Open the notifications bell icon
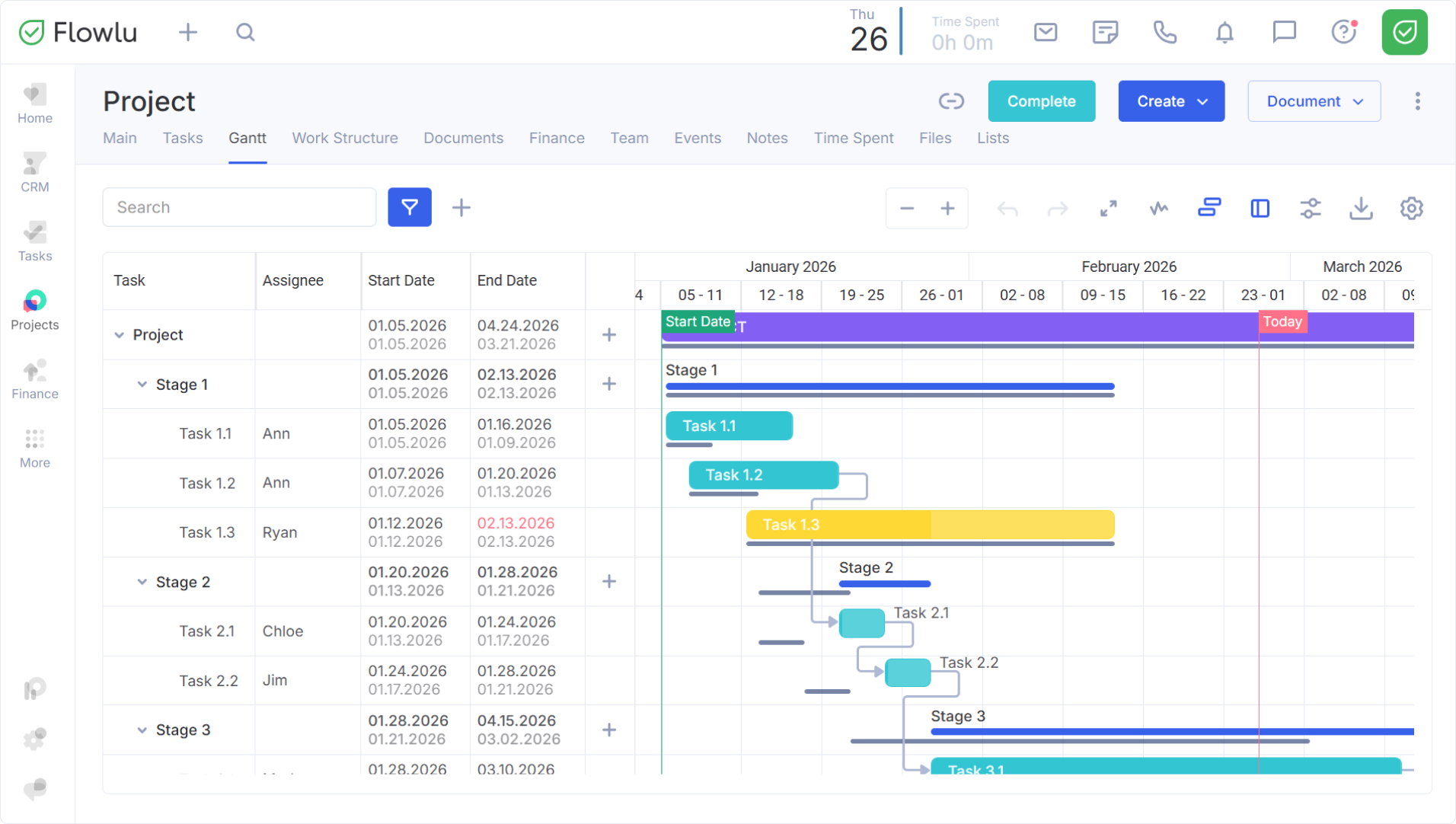Image resolution: width=1456 pixels, height=824 pixels. coord(1224,33)
